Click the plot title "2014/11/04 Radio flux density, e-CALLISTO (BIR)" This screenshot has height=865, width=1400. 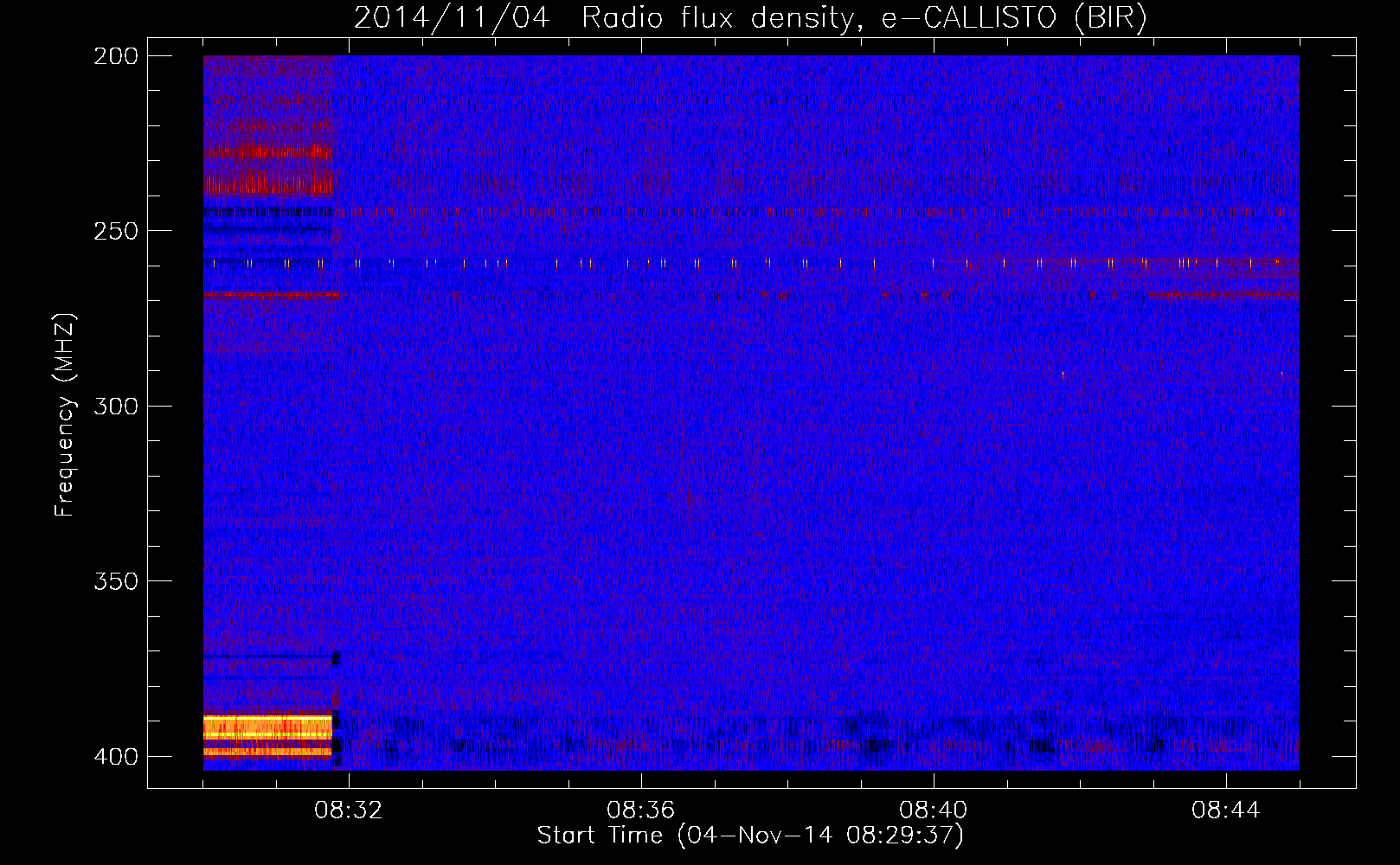tap(750, 17)
